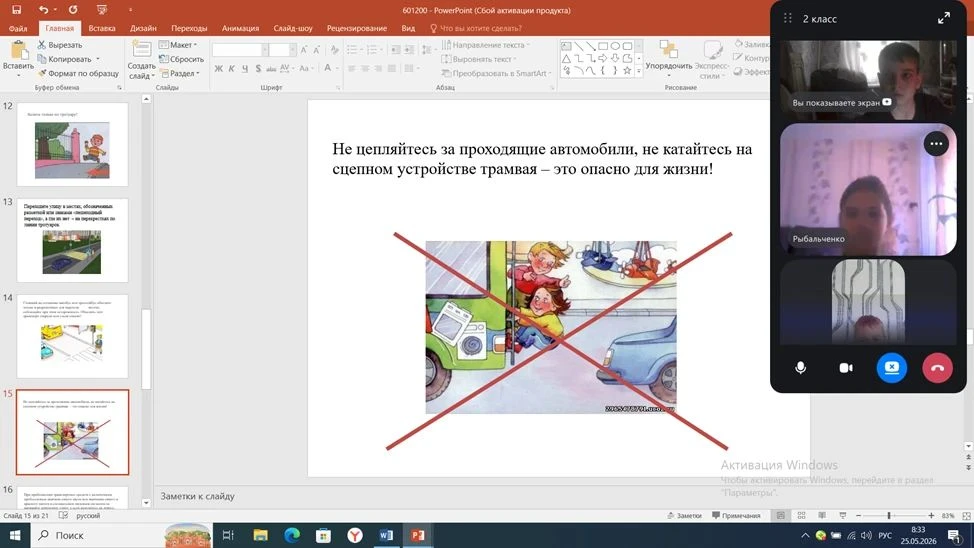974x548 pixels.
Task: Select slide 14 thumbnail
Action: (x=72, y=336)
